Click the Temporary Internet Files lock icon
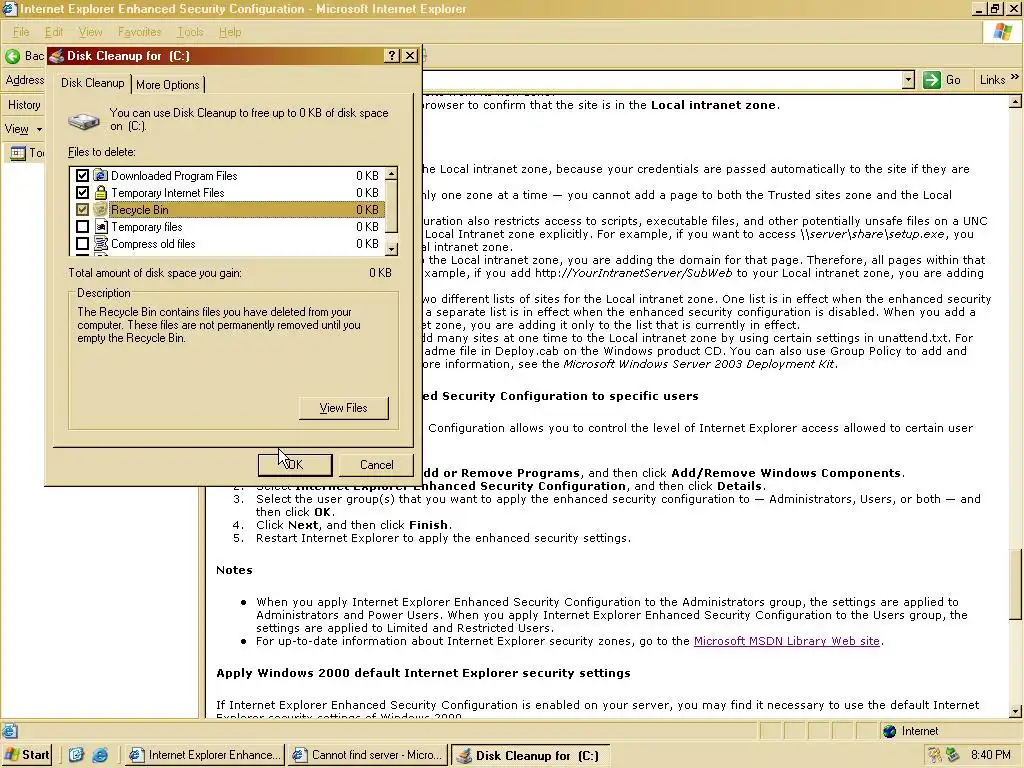 [x=101, y=192]
